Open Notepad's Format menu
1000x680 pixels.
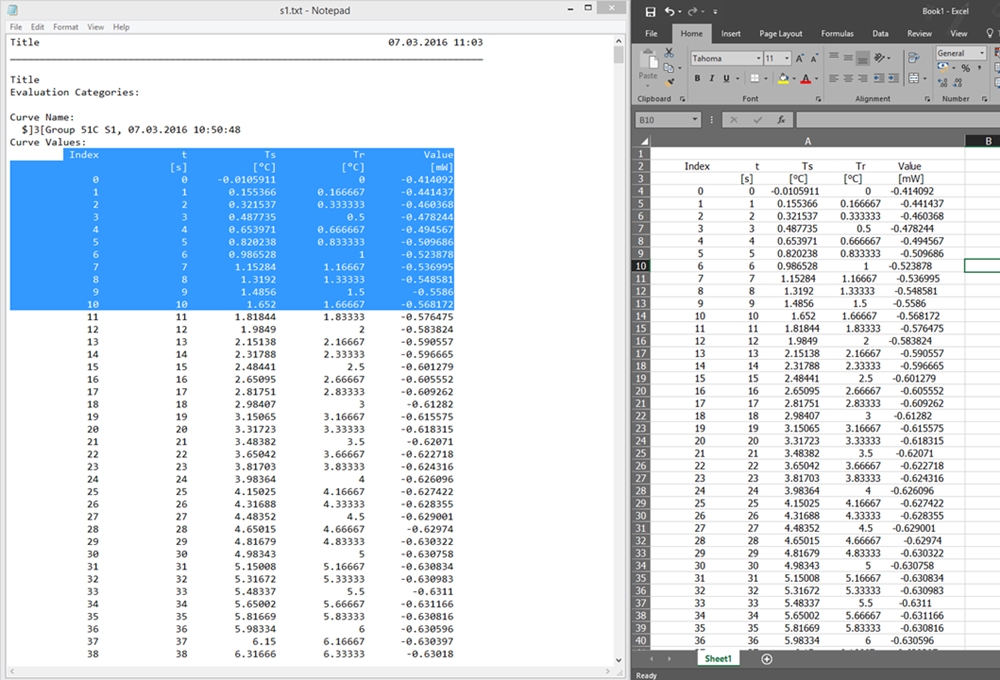coord(65,27)
